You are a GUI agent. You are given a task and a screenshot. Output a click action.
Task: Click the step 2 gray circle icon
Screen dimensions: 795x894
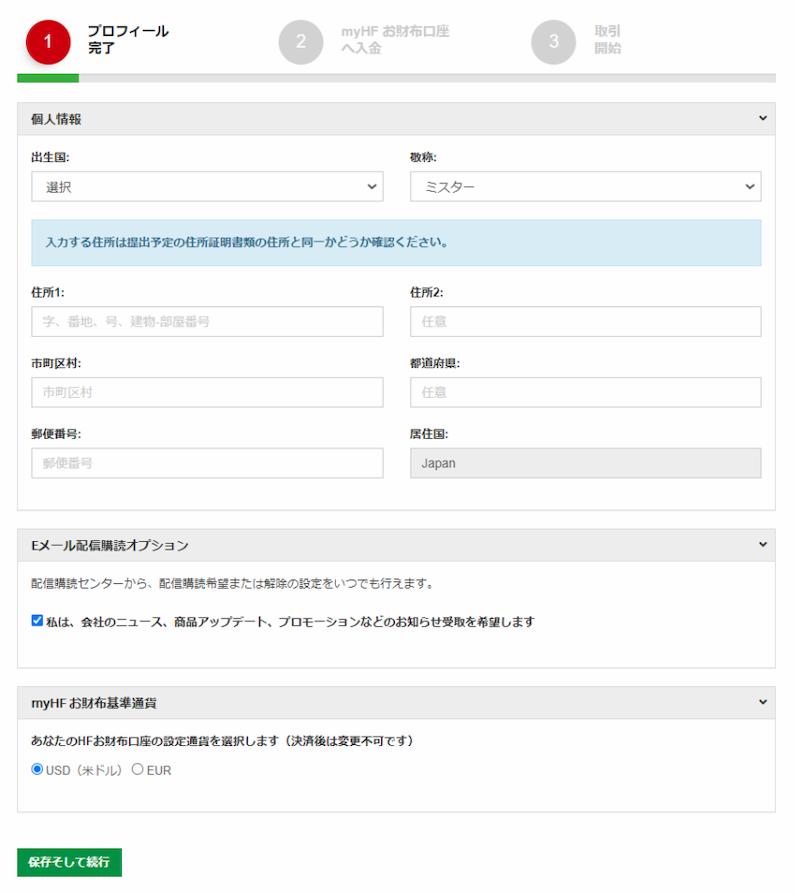pyautogui.click(x=301, y=42)
